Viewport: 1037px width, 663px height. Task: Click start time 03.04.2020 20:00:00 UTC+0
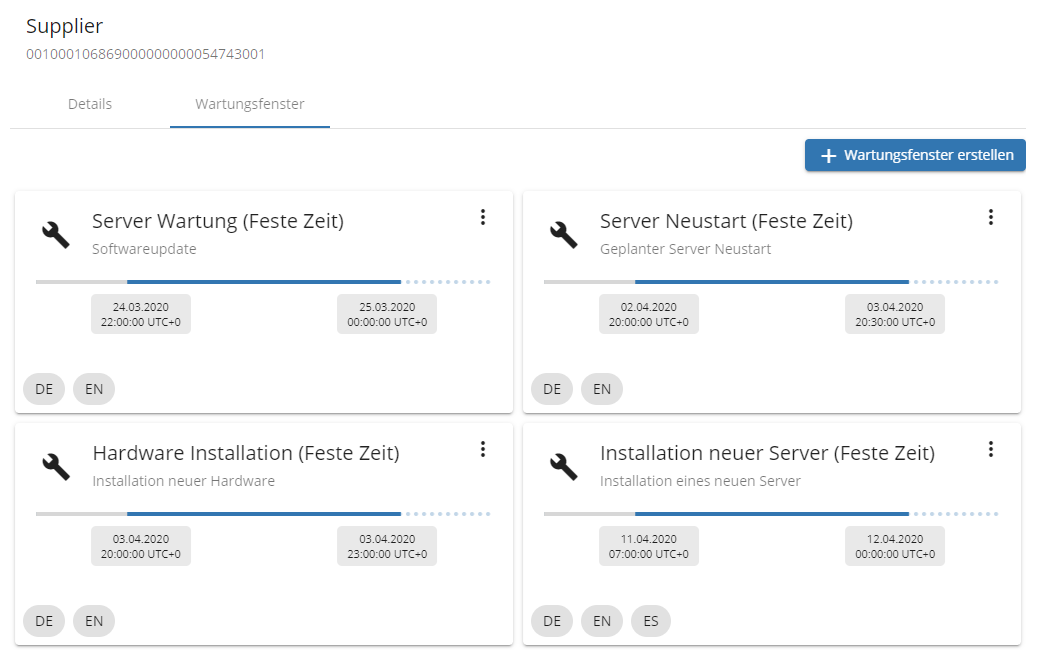(x=141, y=546)
